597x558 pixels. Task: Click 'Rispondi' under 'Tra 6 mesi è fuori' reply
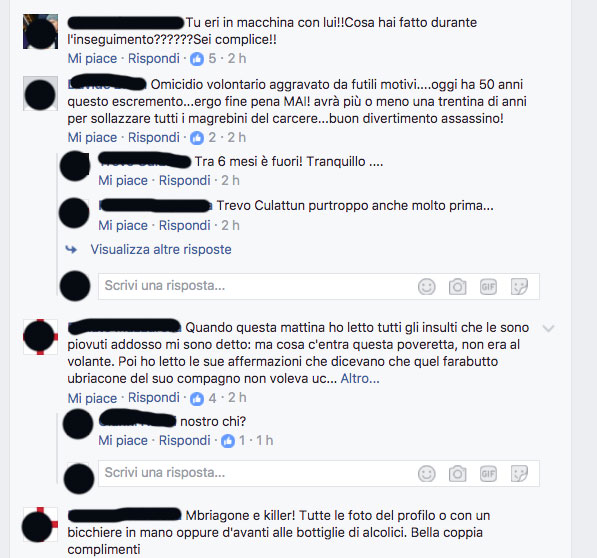click(184, 180)
